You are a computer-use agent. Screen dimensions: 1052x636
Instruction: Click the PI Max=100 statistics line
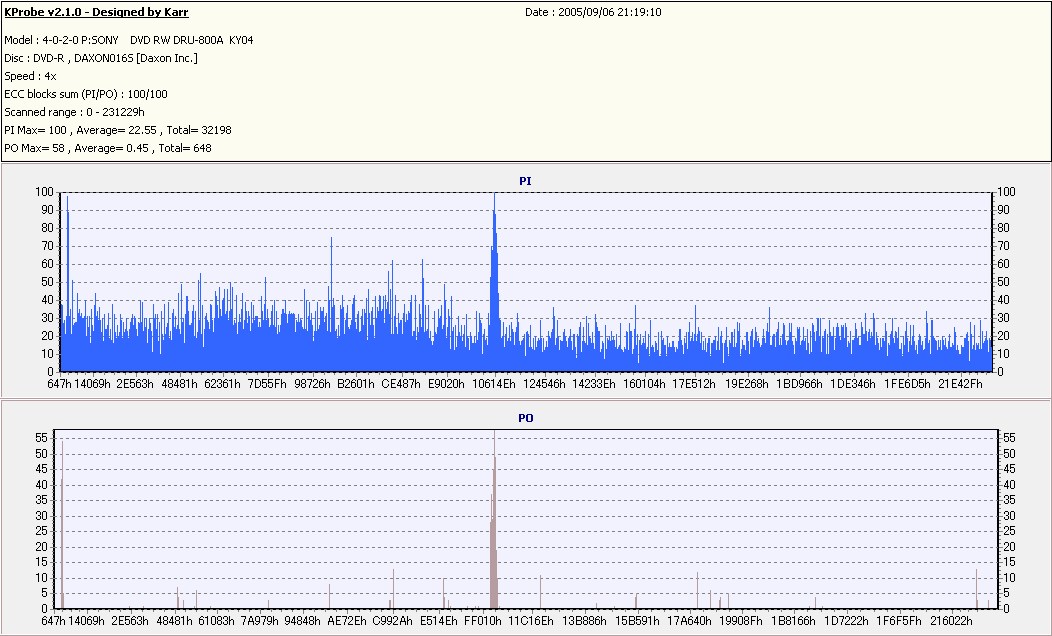coord(118,130)
